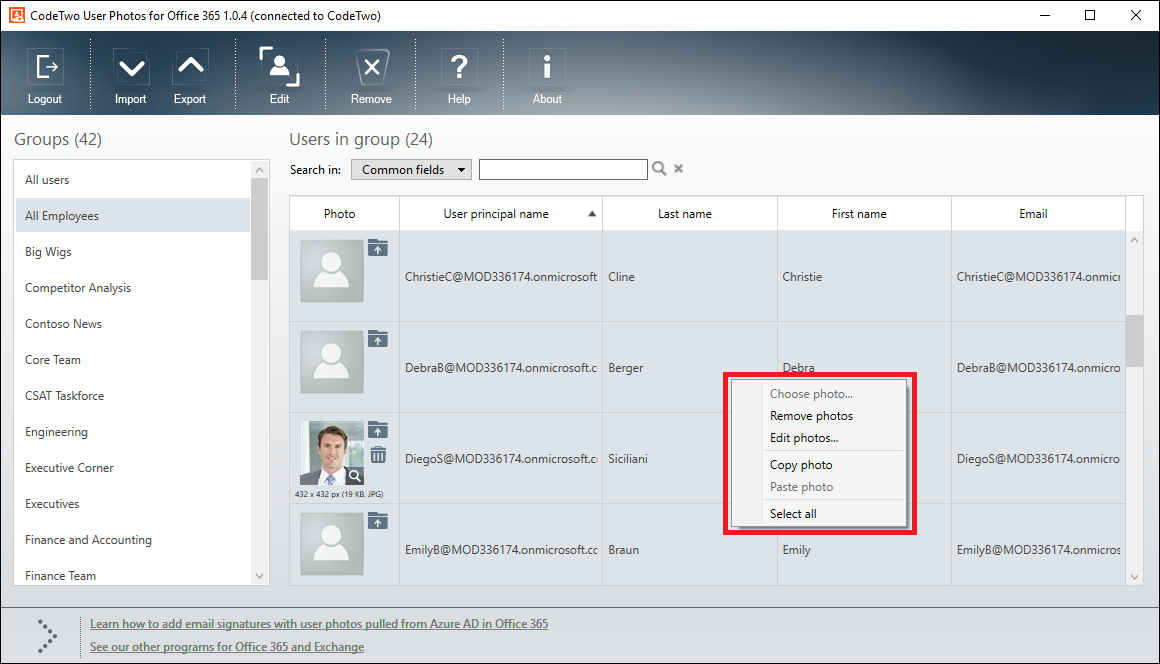Click the Photo column header
1160x664 pixels.
344,214
